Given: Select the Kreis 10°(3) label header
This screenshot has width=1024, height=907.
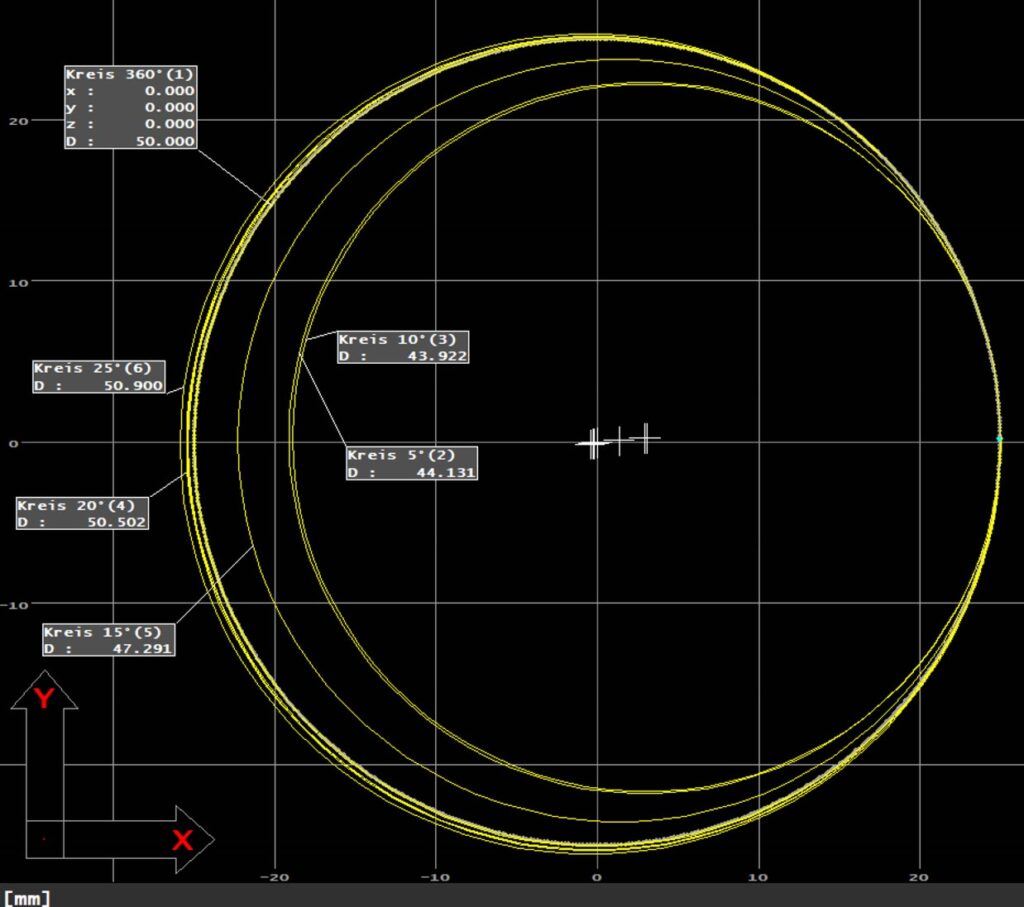Looking at the screenshot, I should 403,339.
